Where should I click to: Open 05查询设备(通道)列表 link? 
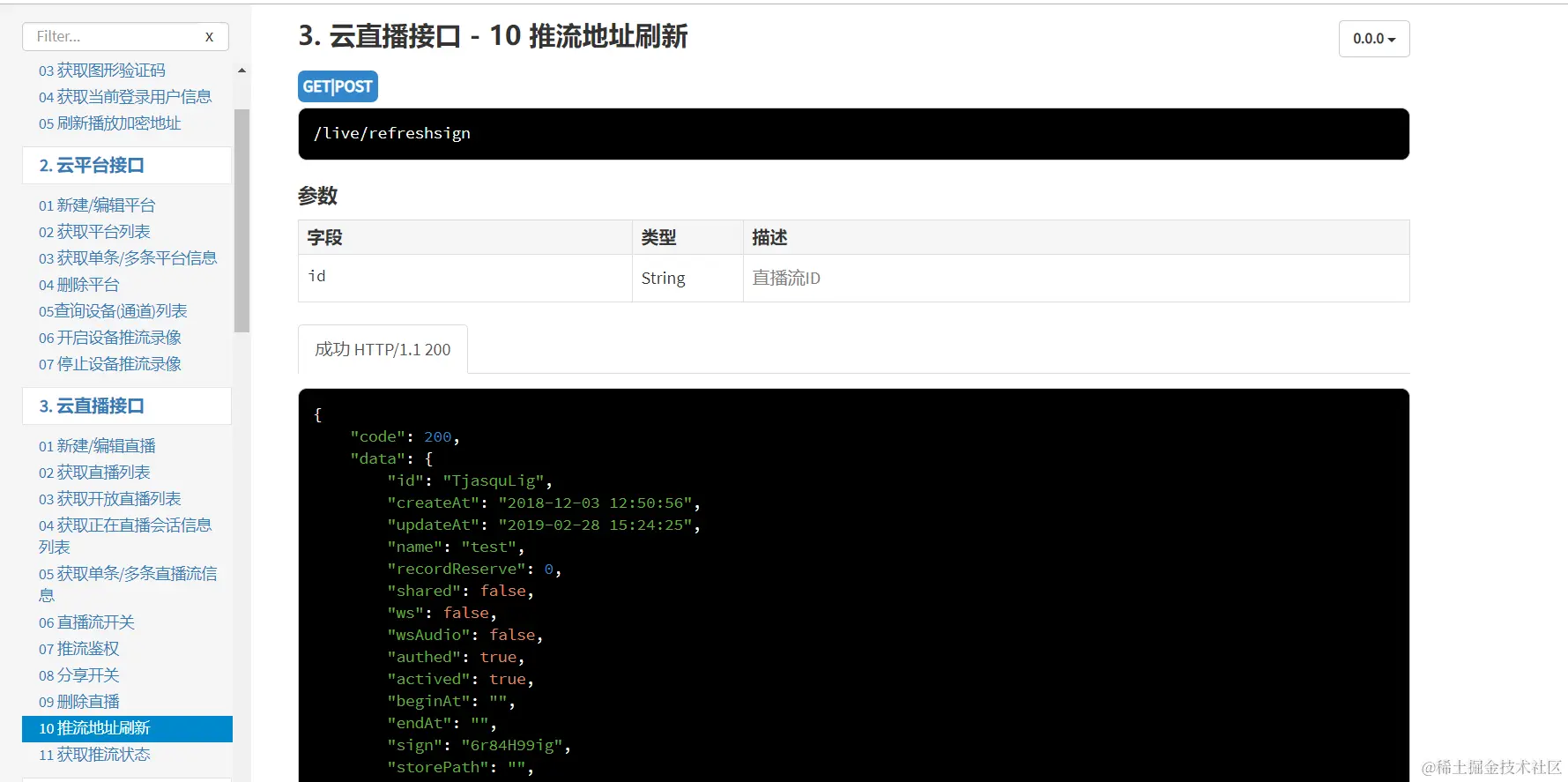tap(113, 311)
